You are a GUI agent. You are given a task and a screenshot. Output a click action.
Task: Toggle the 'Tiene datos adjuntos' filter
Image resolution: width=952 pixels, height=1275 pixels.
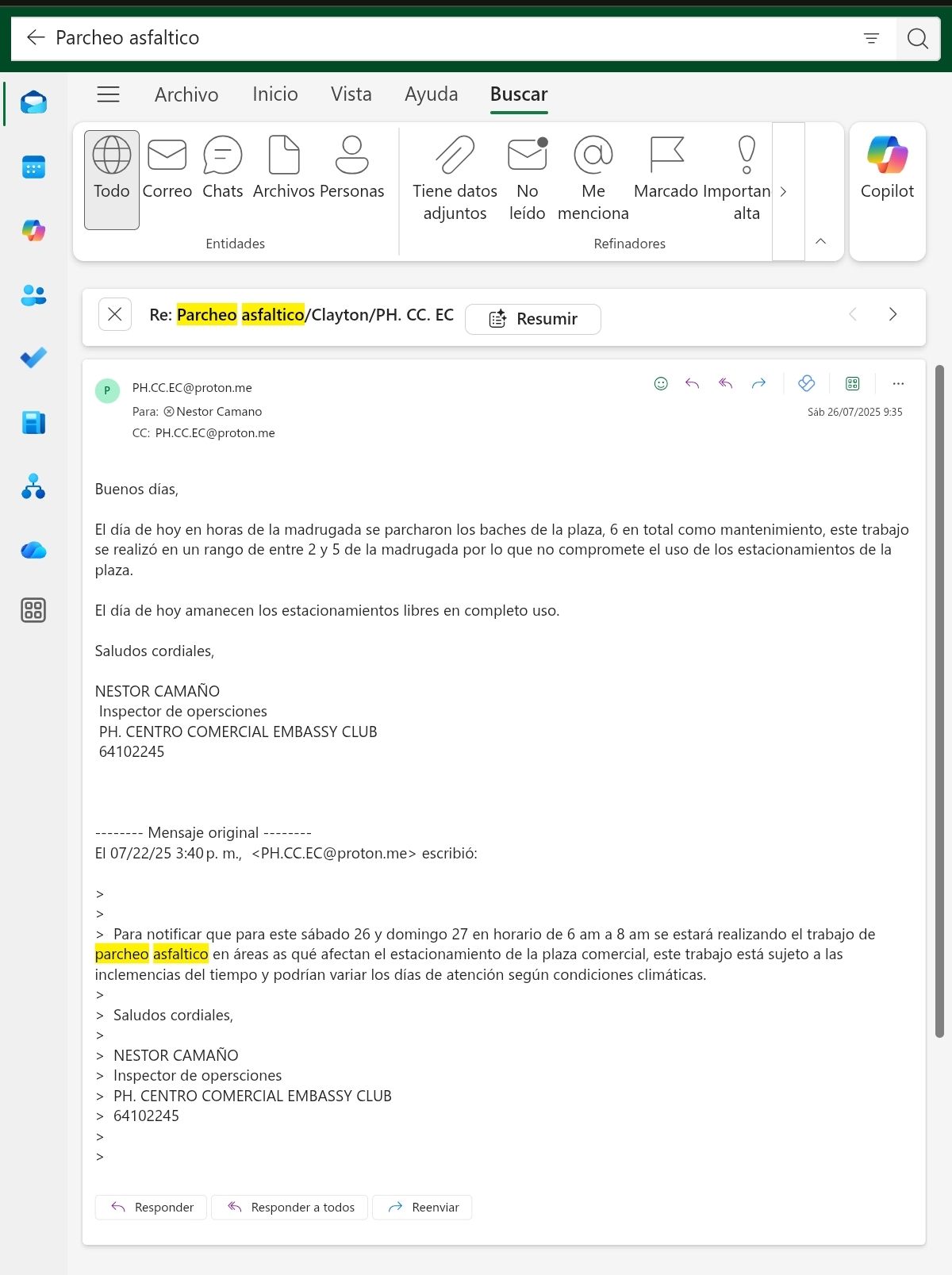(455, 179)
